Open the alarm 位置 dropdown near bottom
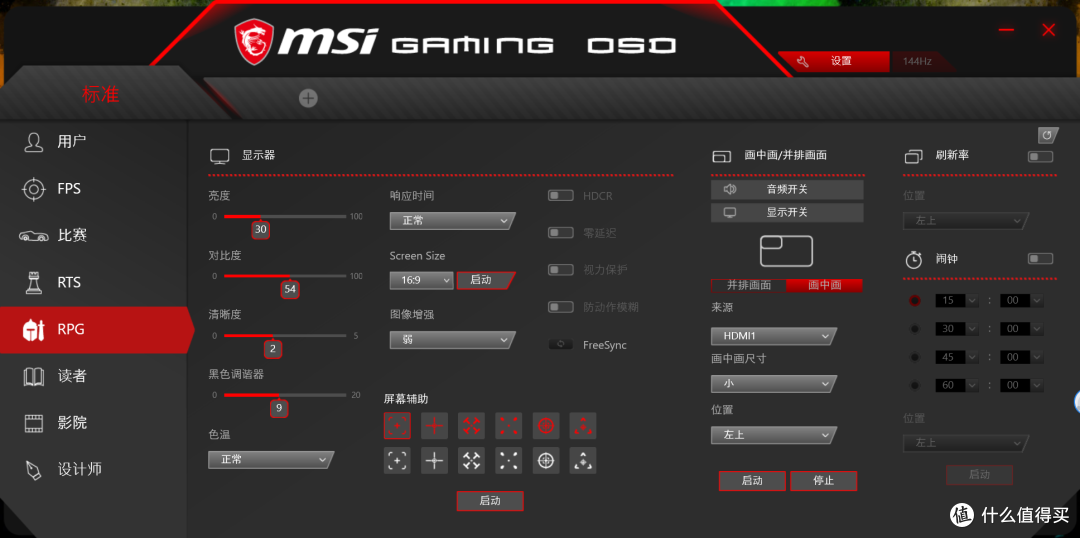 [x=965, y=443]
